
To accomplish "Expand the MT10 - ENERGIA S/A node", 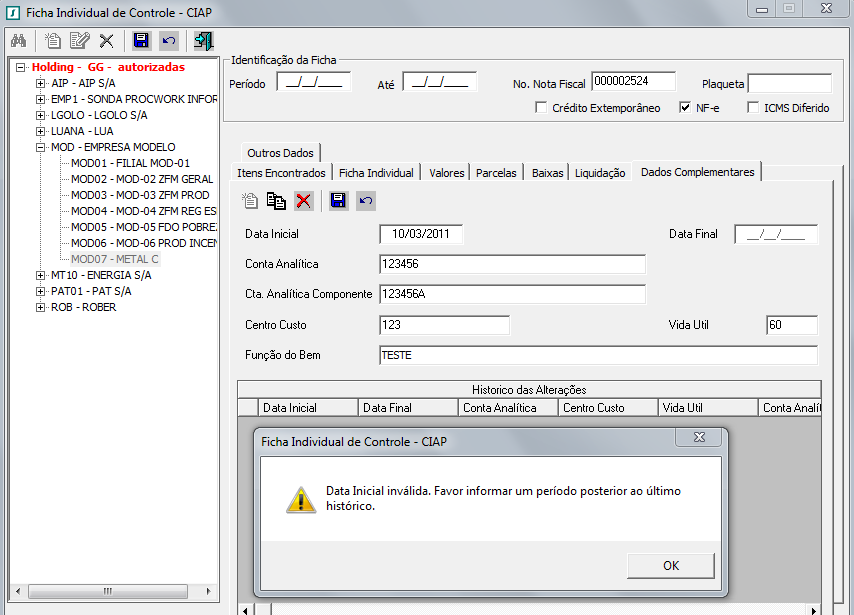I will click(x=40, y=275).
